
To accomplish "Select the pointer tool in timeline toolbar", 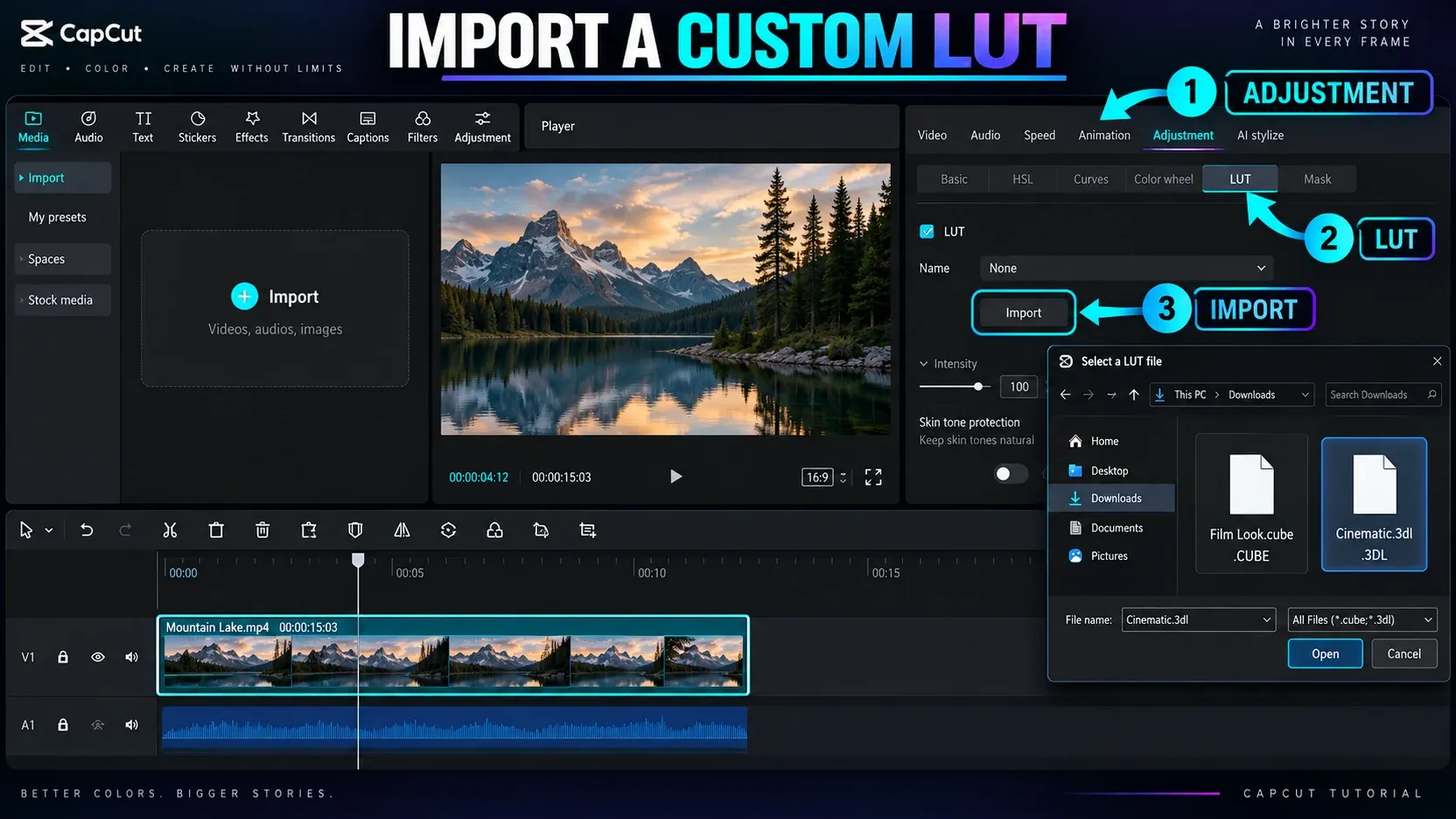I will [x=26, y=530].
